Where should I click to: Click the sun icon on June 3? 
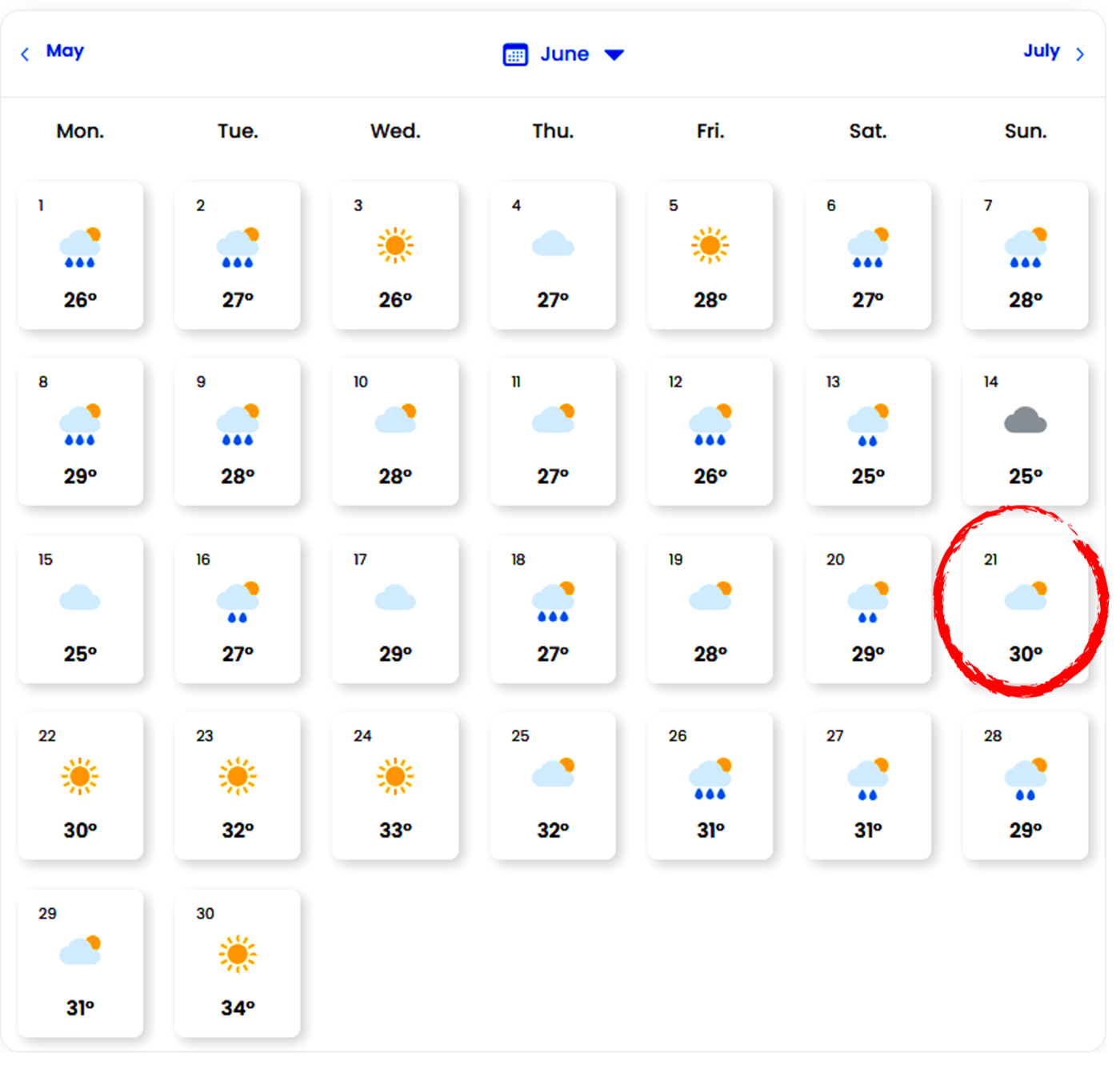pyautogui.click(x=395, y=245)
